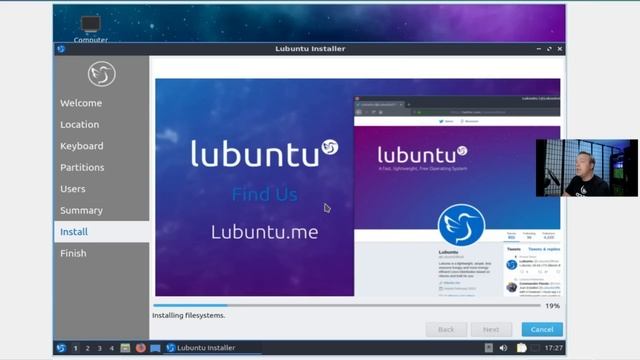Switch to workspace 1 in the taskbar
This screenshot has height=360, width=640.
tap(75, 348)
